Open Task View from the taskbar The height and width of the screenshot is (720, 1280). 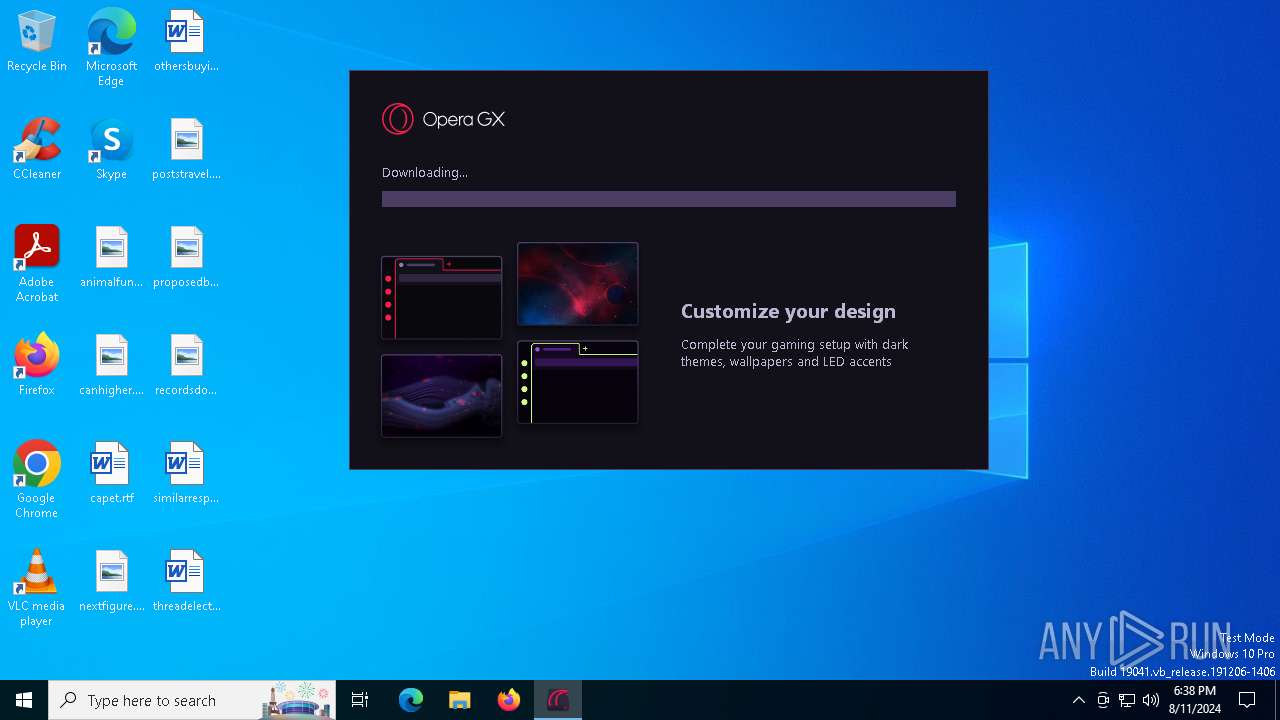click(x=360, y=700)
